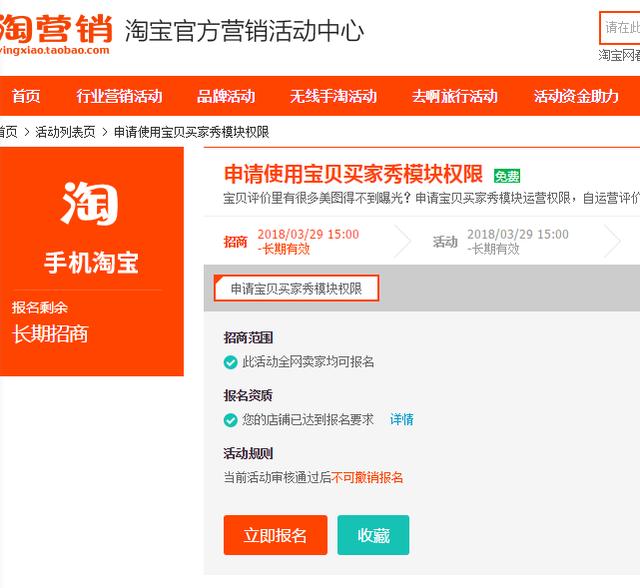Select 无线手淘活动 in the nav bar

333,96
